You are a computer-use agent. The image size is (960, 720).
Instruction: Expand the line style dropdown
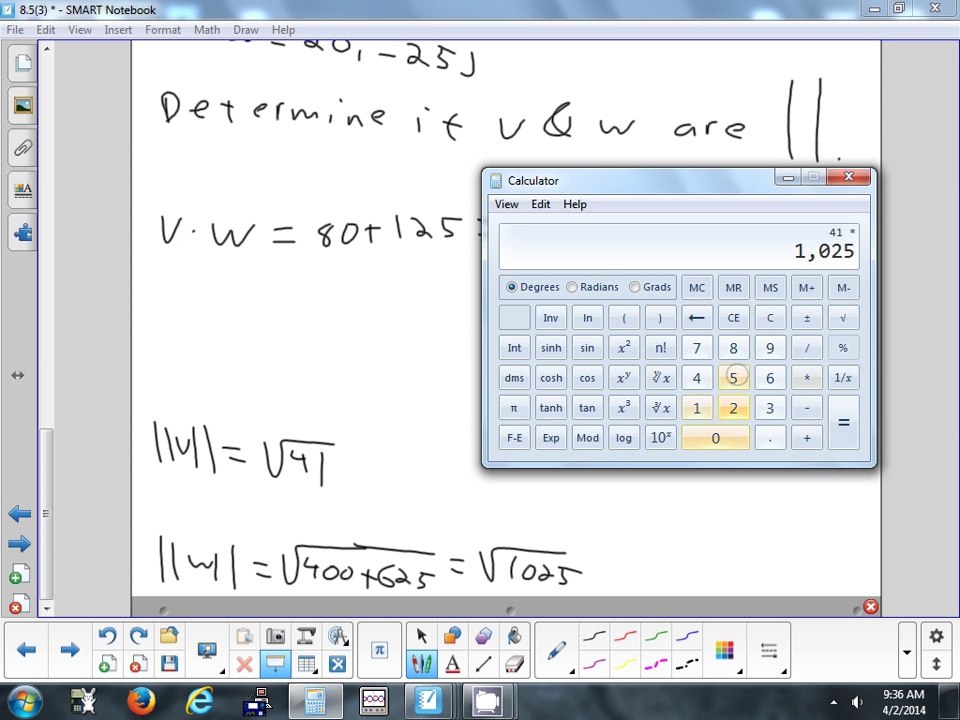click(x=784, y=672)
